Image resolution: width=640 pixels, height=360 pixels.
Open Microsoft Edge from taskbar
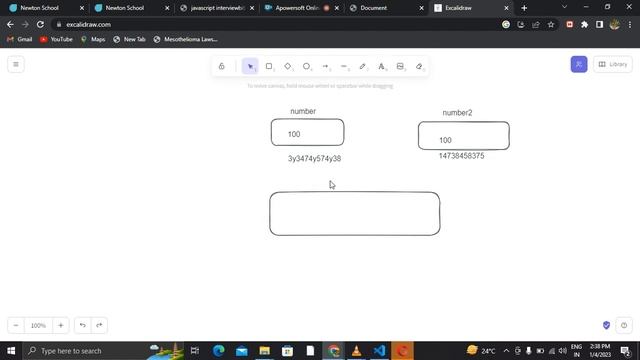[x=219, y=351]
